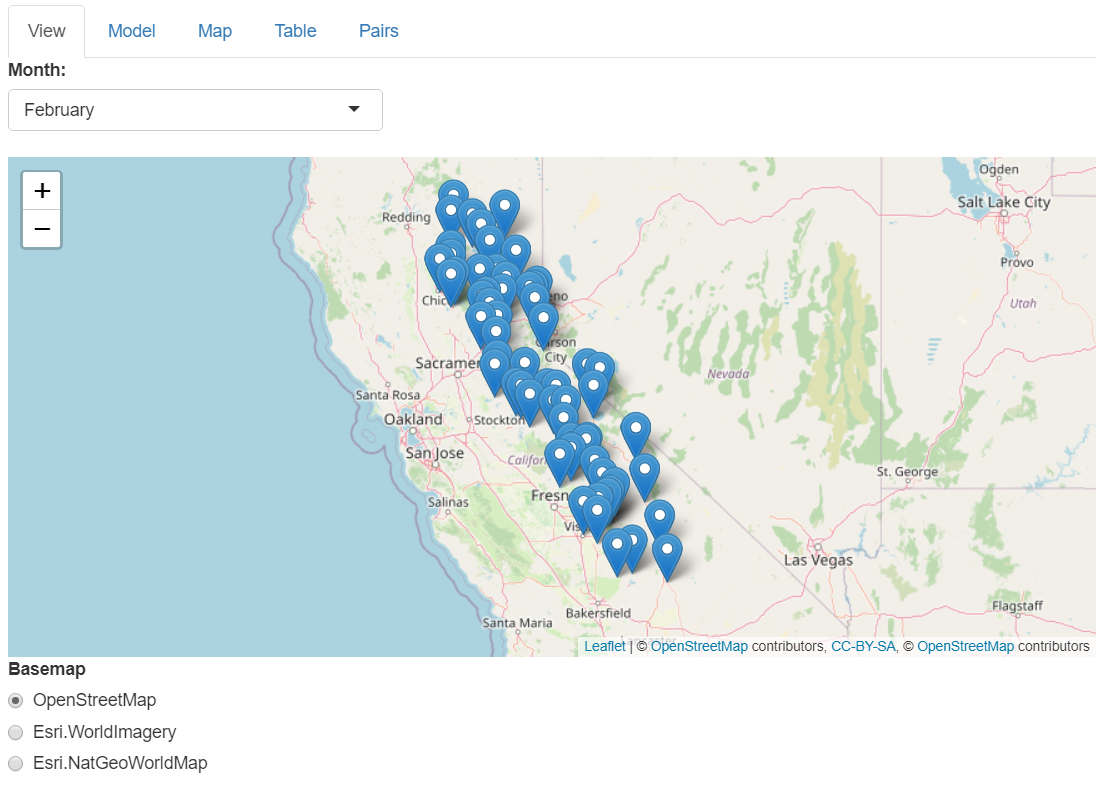Click the southernmost blue pin on map

click(667, 547)
